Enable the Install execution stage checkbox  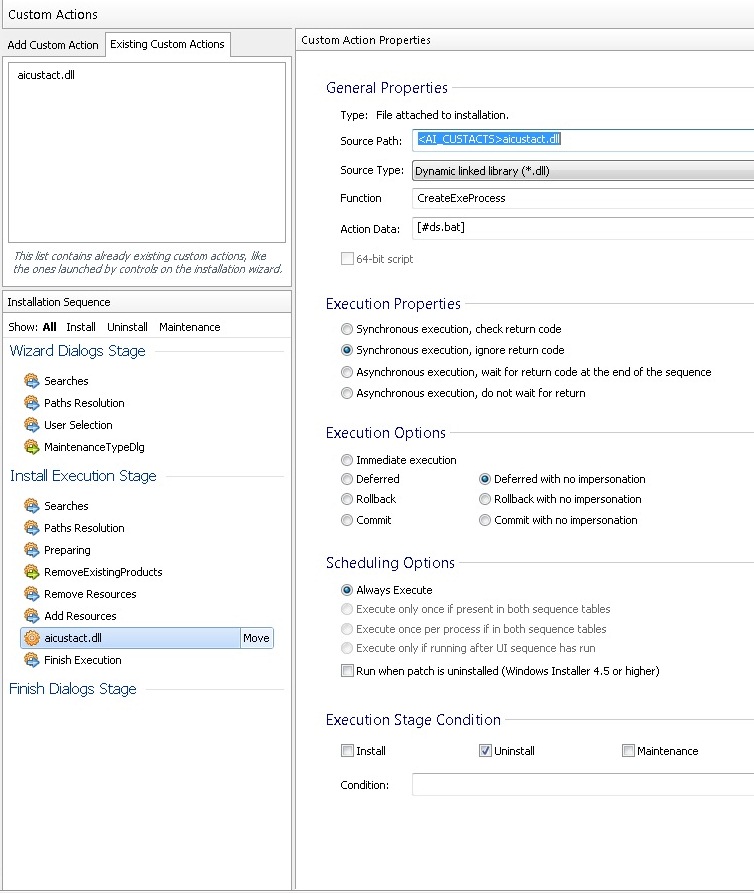[347, 751]
